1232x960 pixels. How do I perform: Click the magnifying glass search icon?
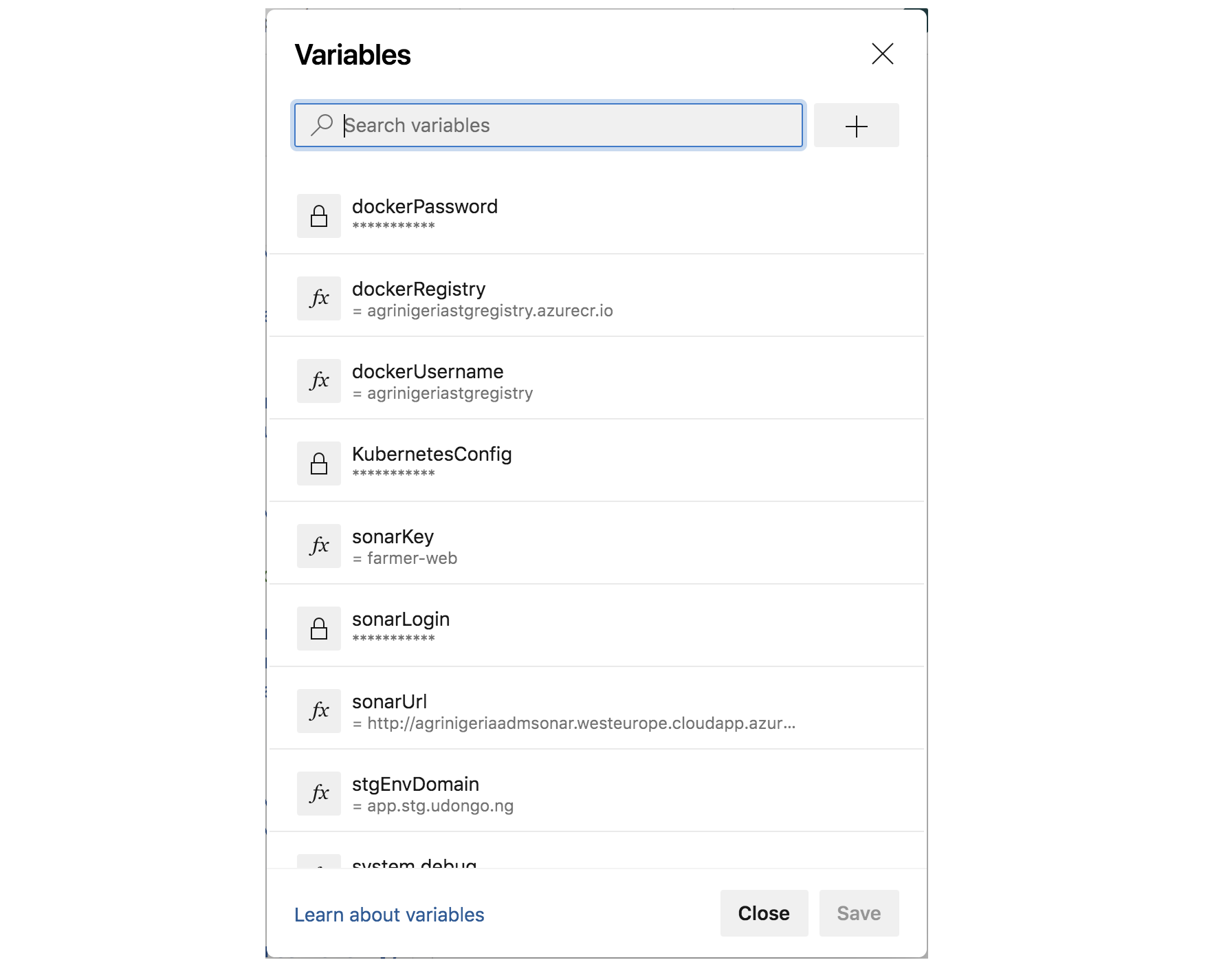320,124
